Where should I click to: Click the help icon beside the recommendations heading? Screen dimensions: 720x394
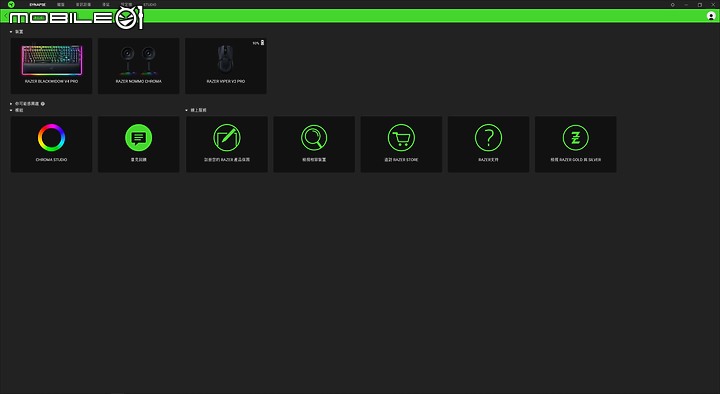tap(43, 104)
